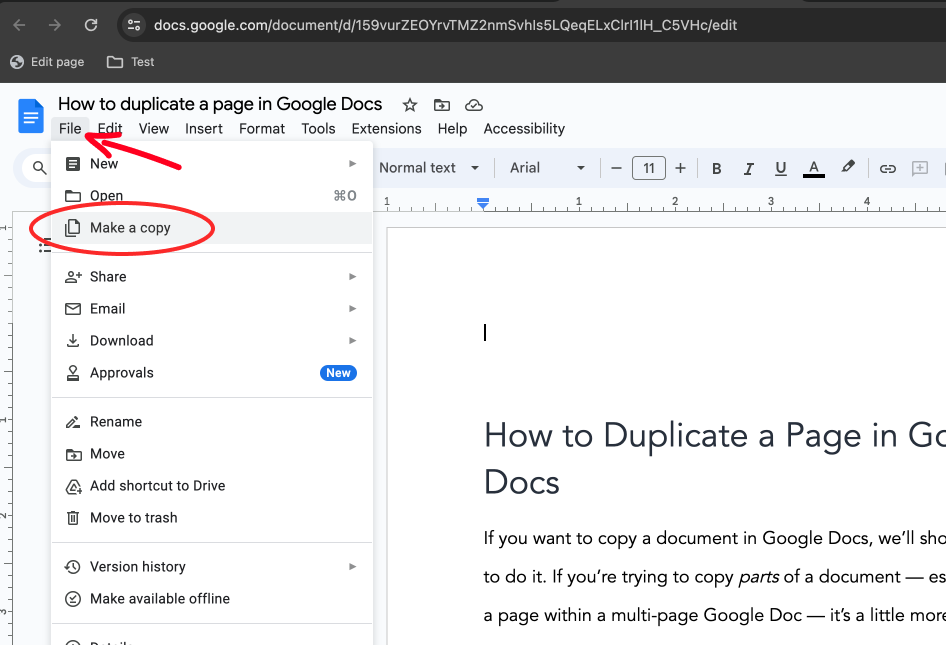Screen dimensions: 946x645
Task: Choose Approvals menu entry
Action: point(212,372)
